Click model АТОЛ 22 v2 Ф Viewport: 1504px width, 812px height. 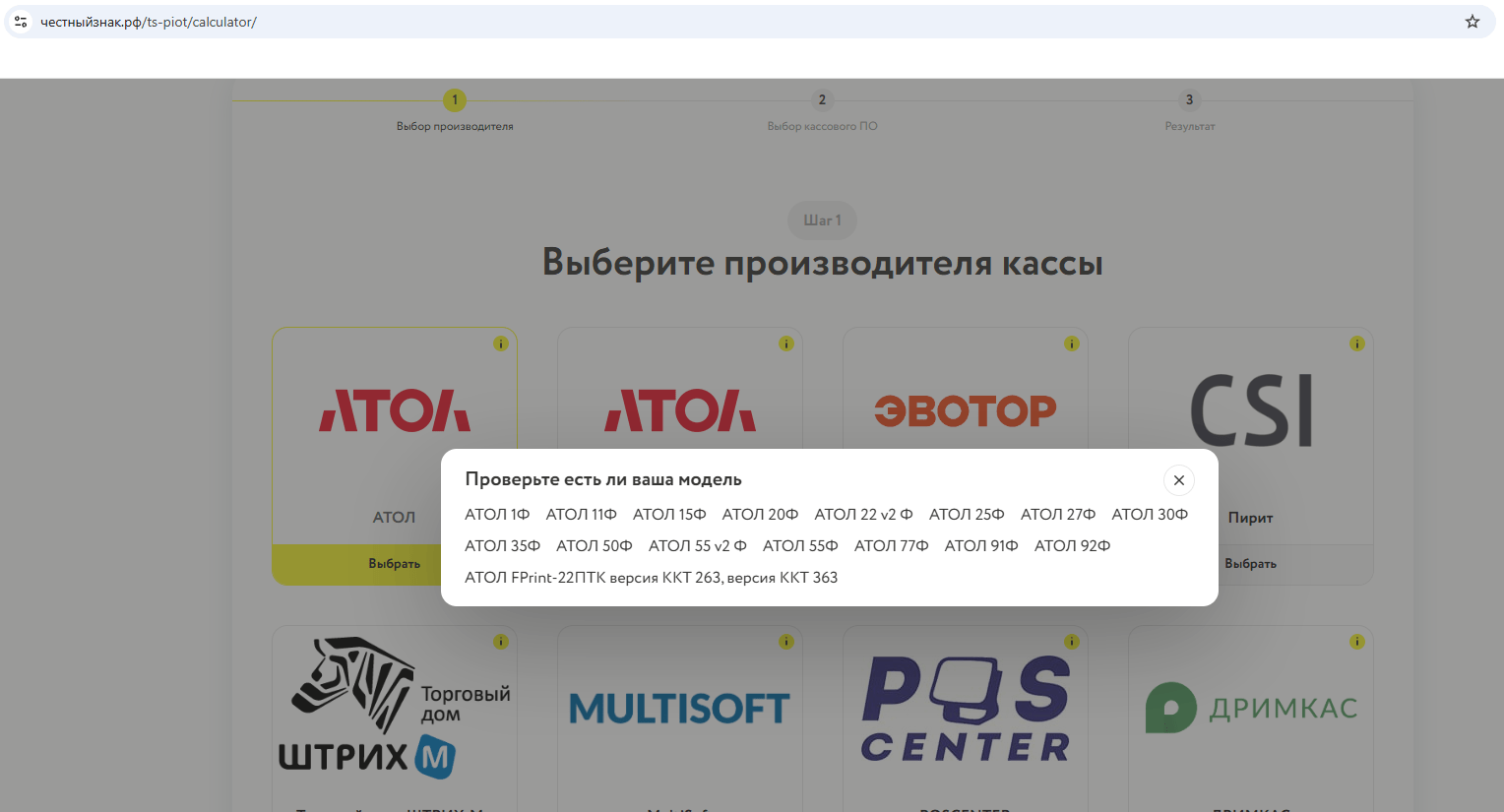[863, 515]
